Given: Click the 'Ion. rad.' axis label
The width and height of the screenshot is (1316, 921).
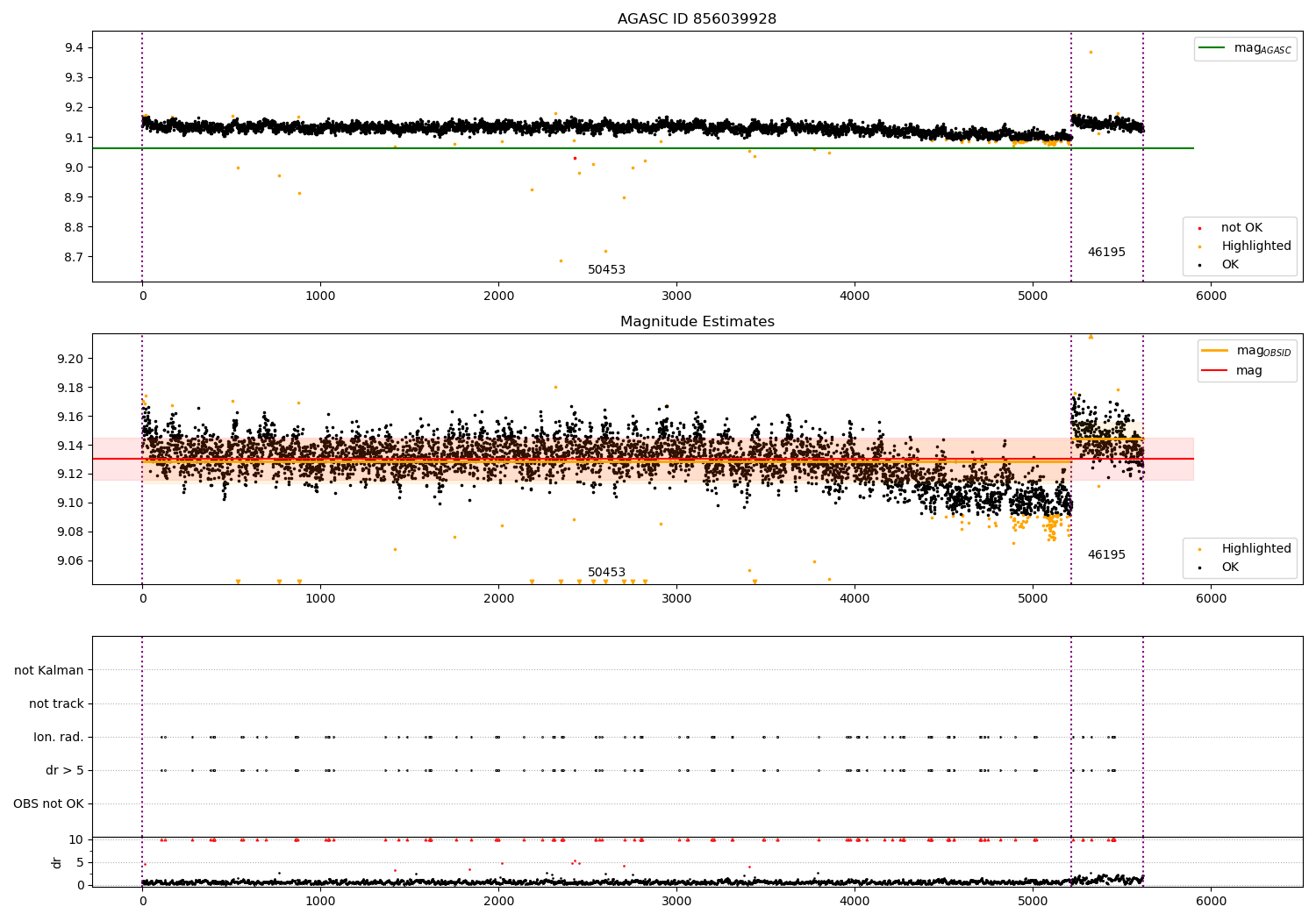Looking at the screenshot, I should click(x=59, y=738).
